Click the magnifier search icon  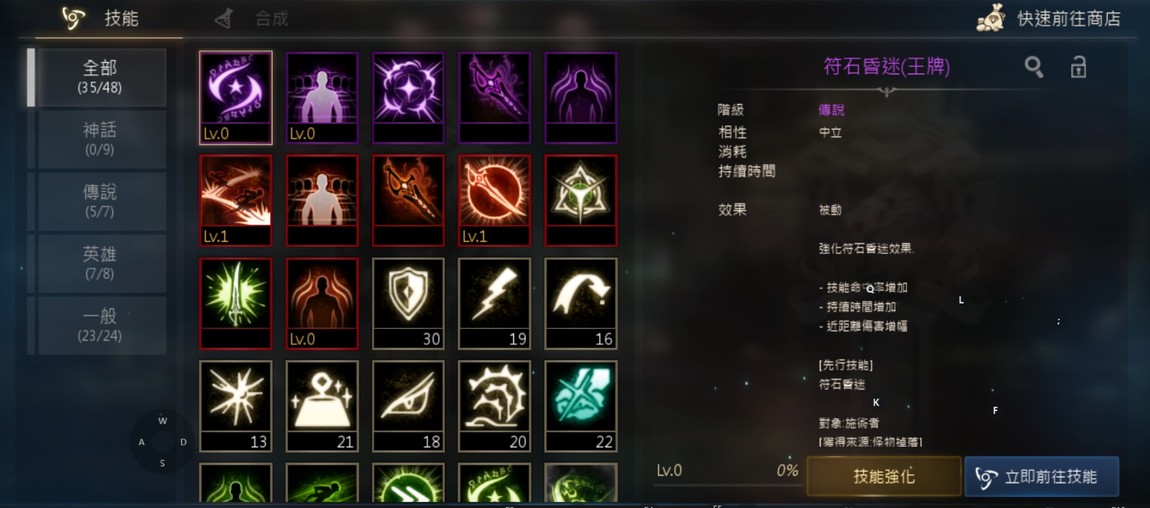1034,67
